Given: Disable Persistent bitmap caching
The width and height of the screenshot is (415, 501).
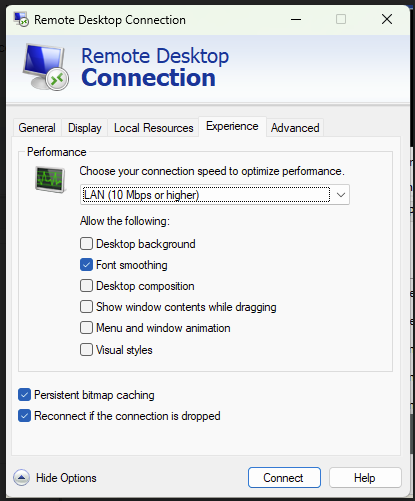Looking at the screenshot, I should (x=24, y=395).
